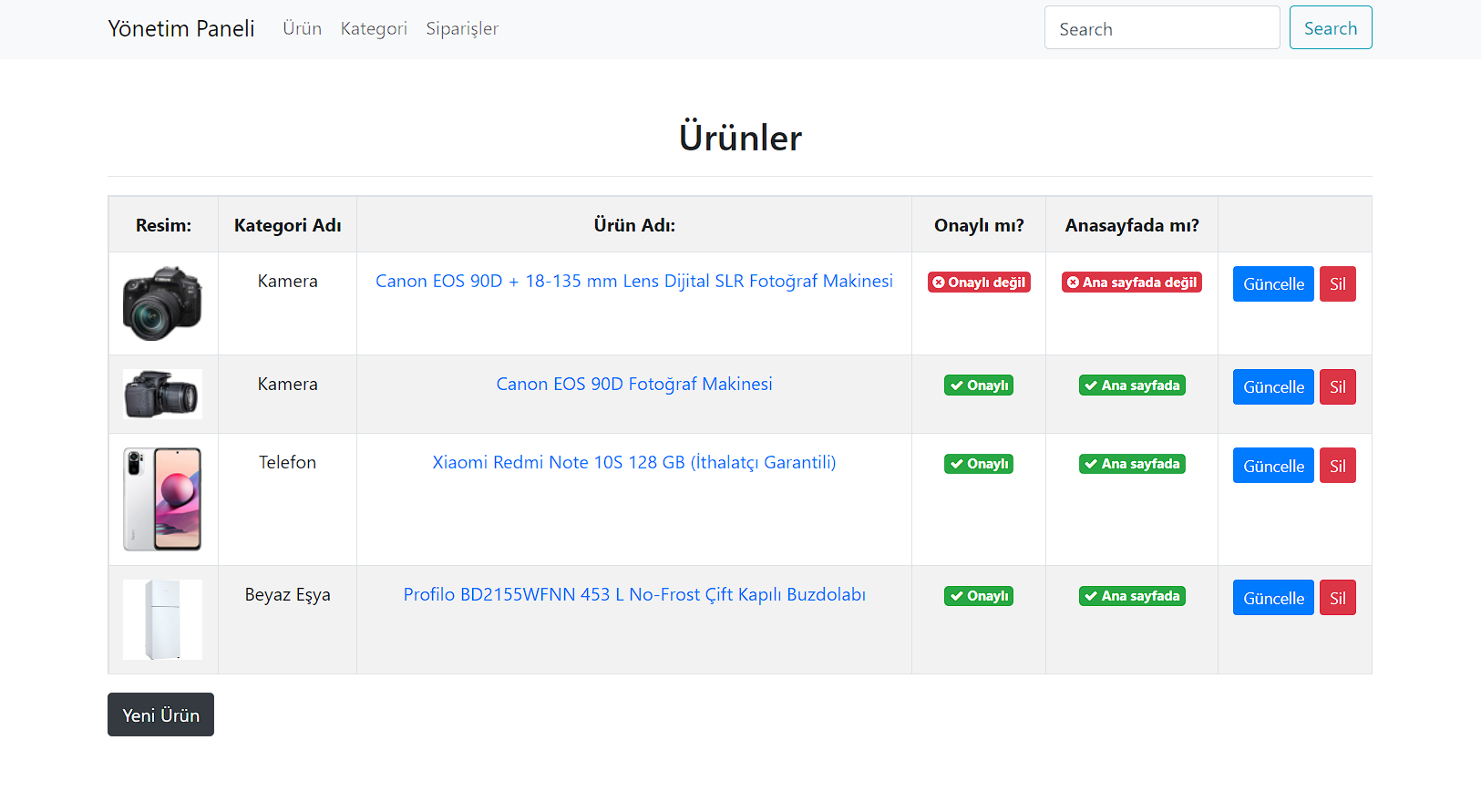Click the Search button
The image size is (1481, 812).
[1331, 28]
